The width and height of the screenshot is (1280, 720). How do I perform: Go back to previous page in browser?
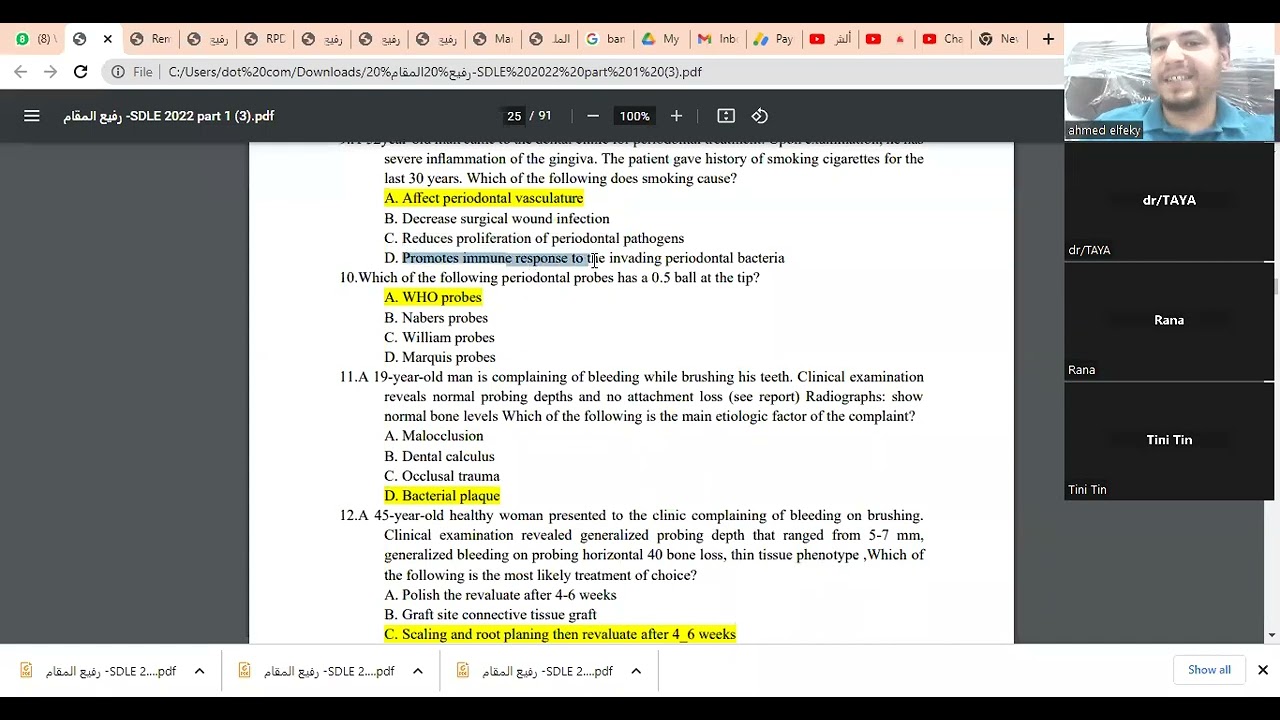coord(21,72)
